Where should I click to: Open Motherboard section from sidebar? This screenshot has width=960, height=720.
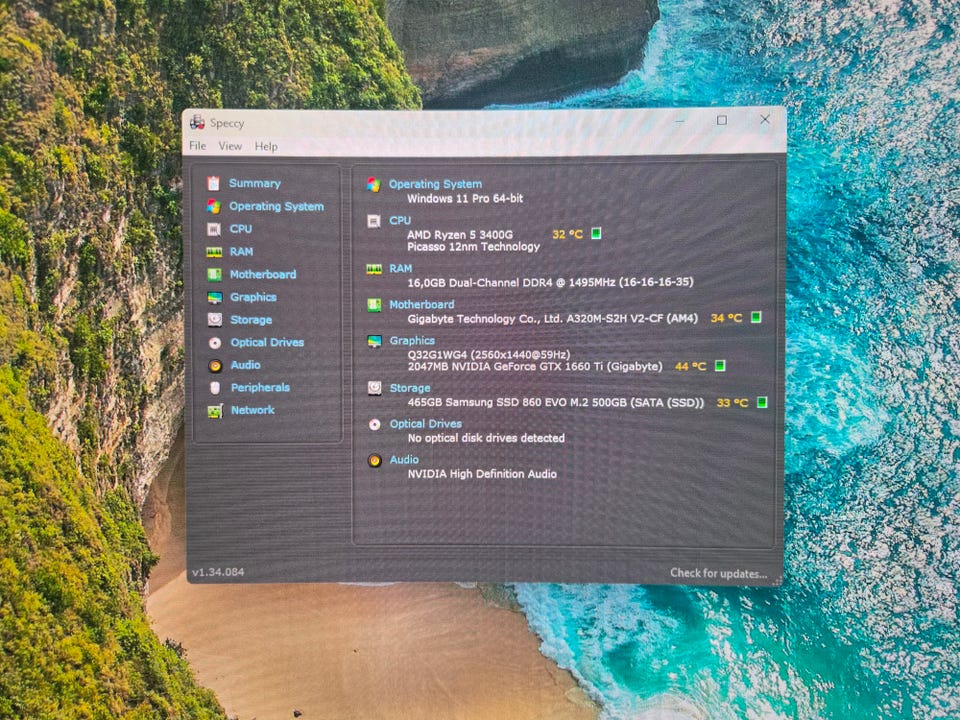coord(263,274)
